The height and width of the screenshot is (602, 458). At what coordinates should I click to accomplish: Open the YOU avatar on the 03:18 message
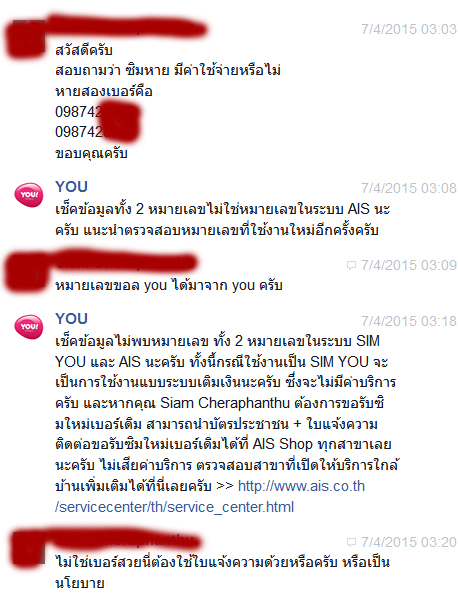(x=29, y=327)
